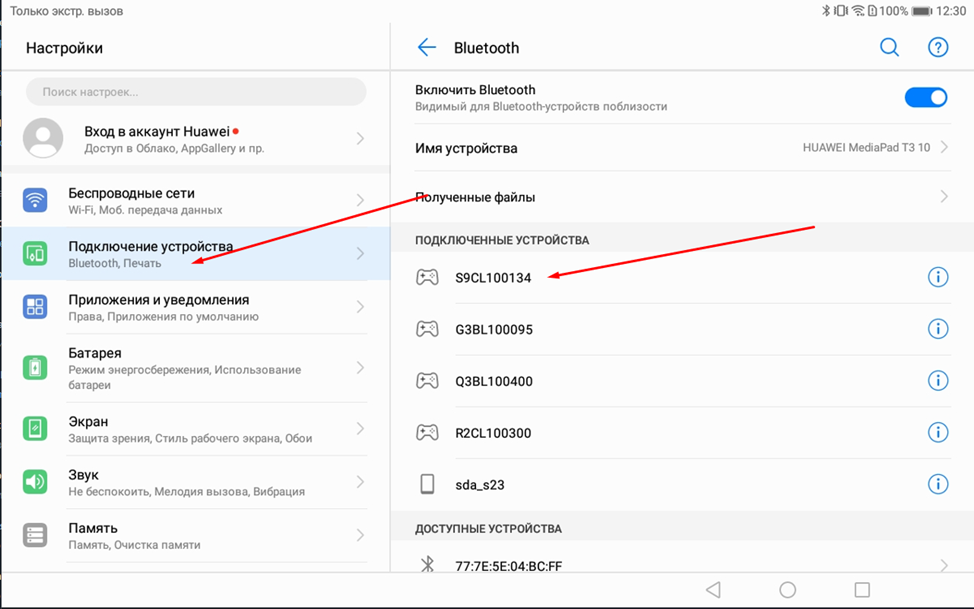Open info for device sda_s23
This screenshot has height=609, width=974.
point(938,484)
